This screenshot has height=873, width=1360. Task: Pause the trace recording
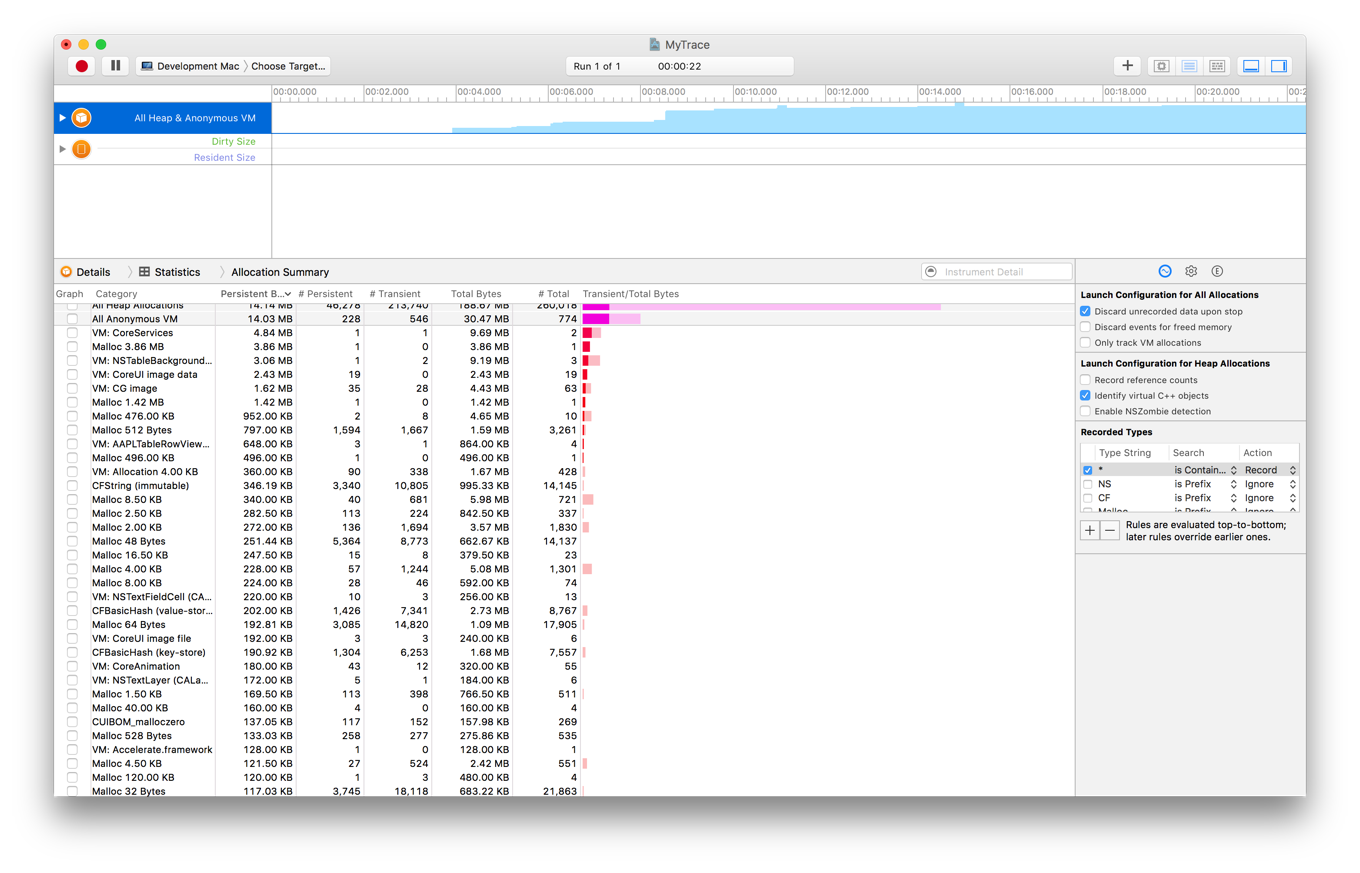pos(116,66)
